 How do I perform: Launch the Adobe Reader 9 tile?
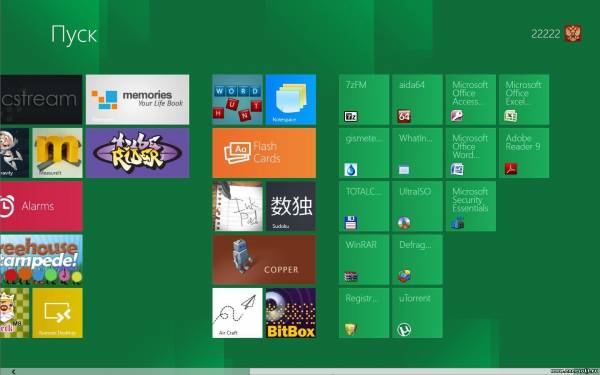524,153
